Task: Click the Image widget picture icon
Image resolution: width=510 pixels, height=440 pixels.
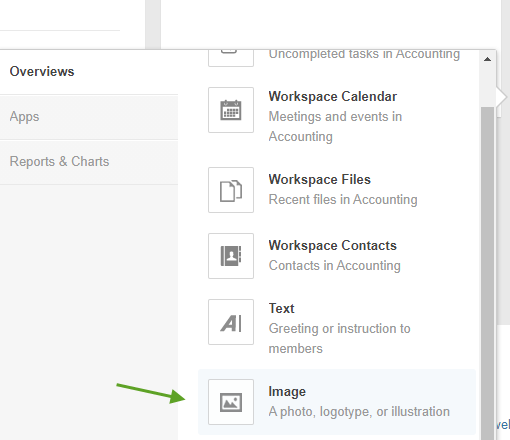Action: 231,402
